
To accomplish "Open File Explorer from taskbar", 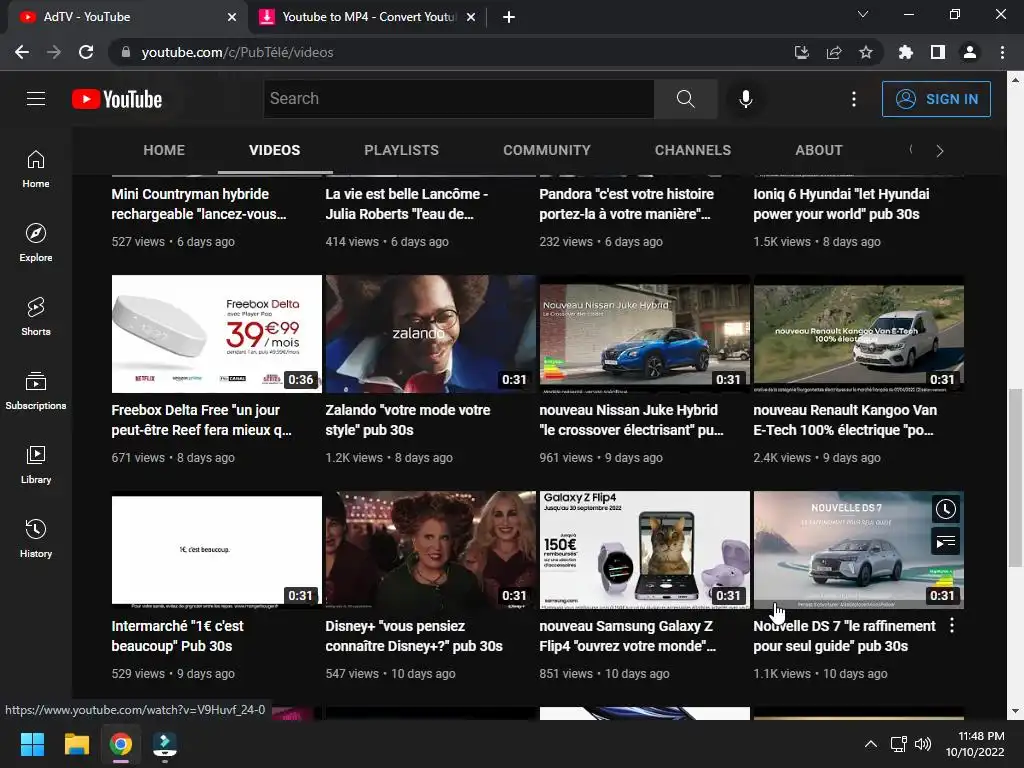I will coord(76,744).
